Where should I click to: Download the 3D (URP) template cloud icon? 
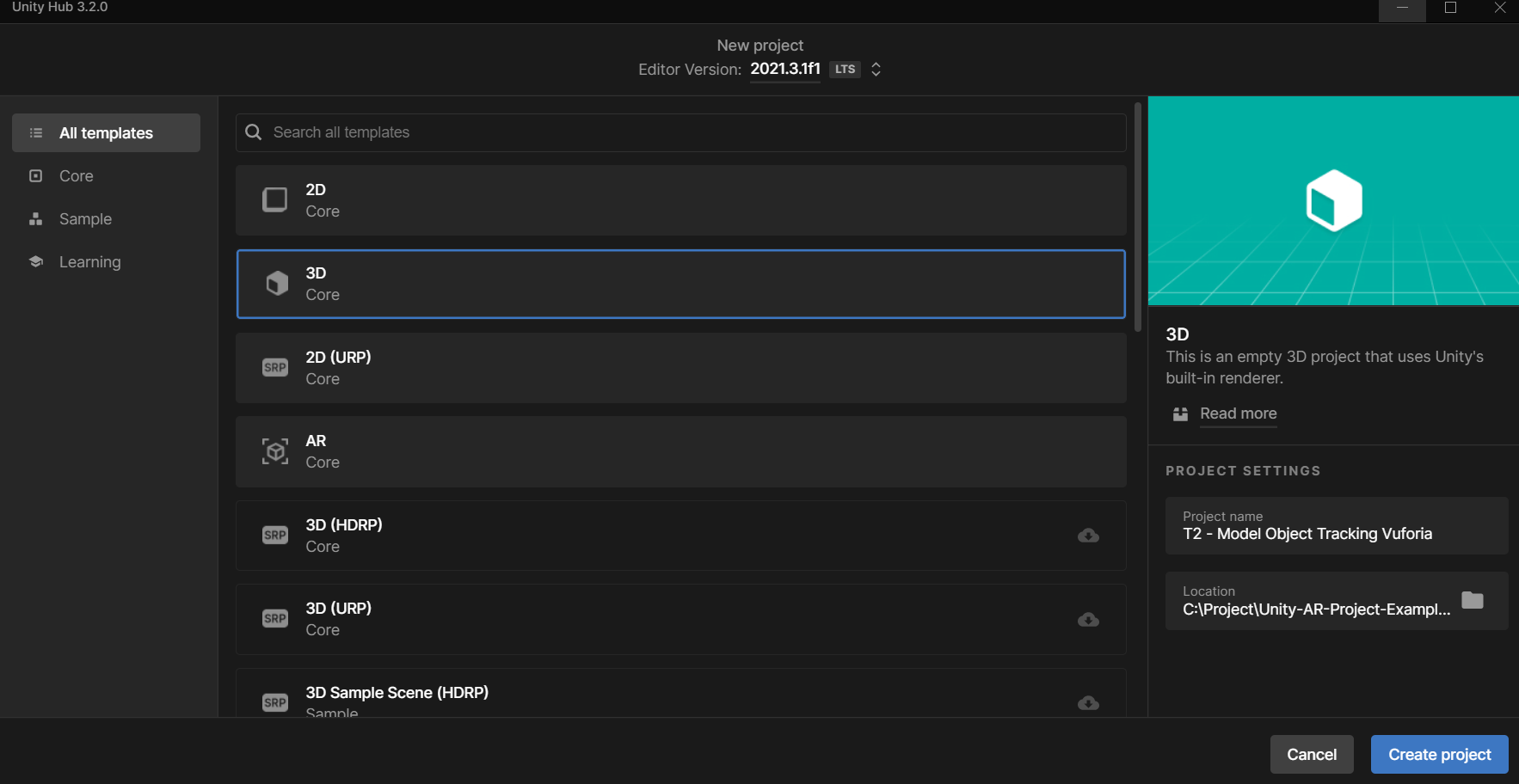(1088, 620)
